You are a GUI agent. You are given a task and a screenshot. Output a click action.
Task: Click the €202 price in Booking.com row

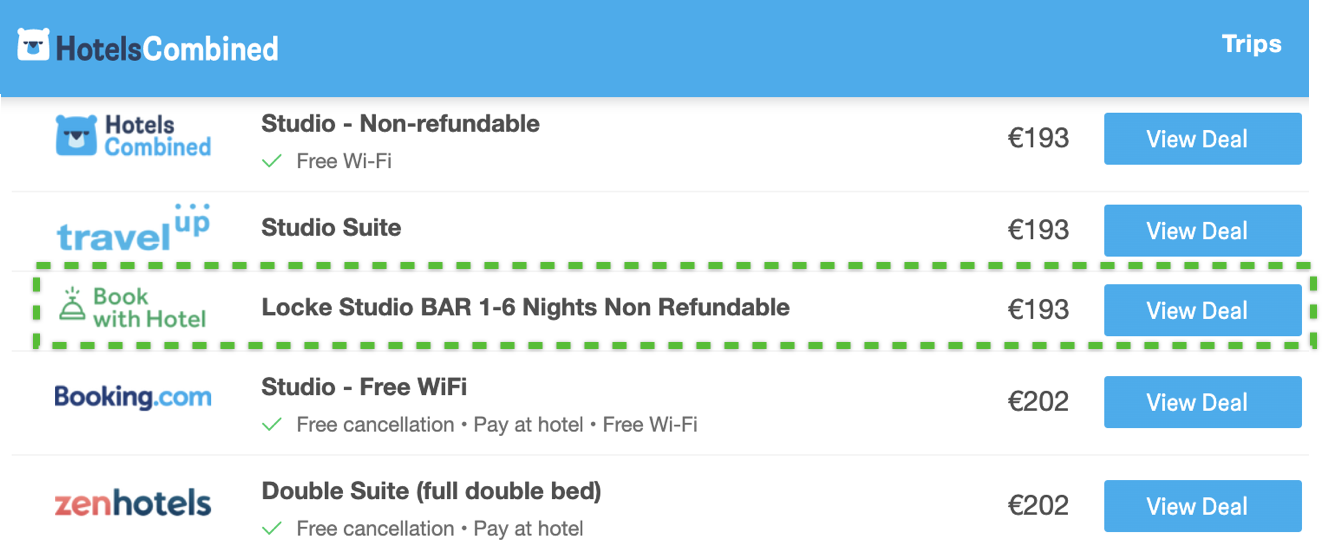point(1038,402)
